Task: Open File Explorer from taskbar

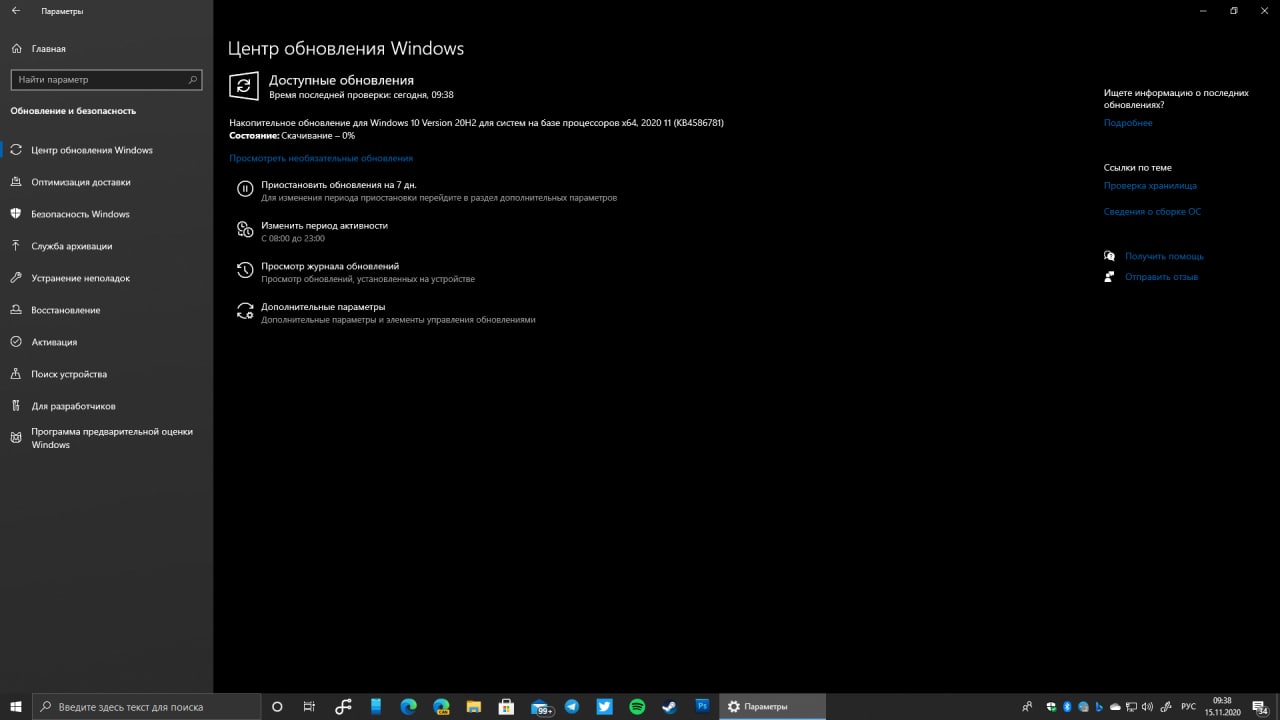Action: pos(474,706)
